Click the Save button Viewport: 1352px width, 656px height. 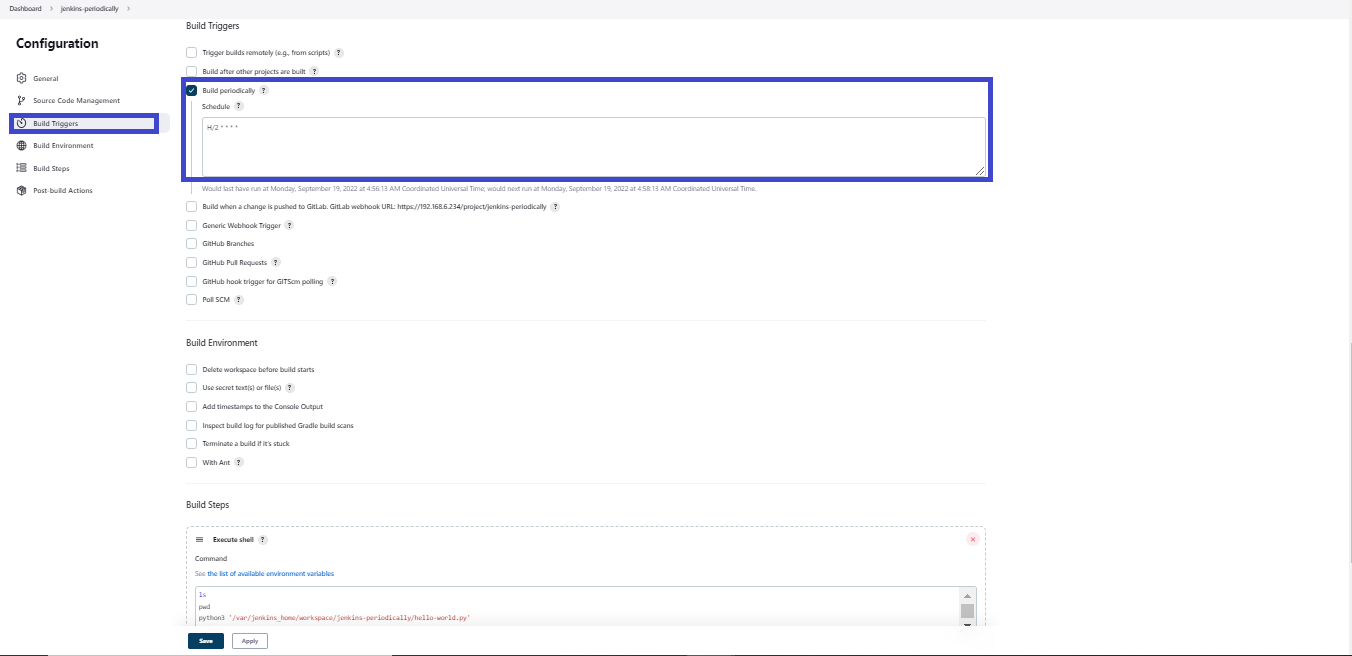[206, 641]
